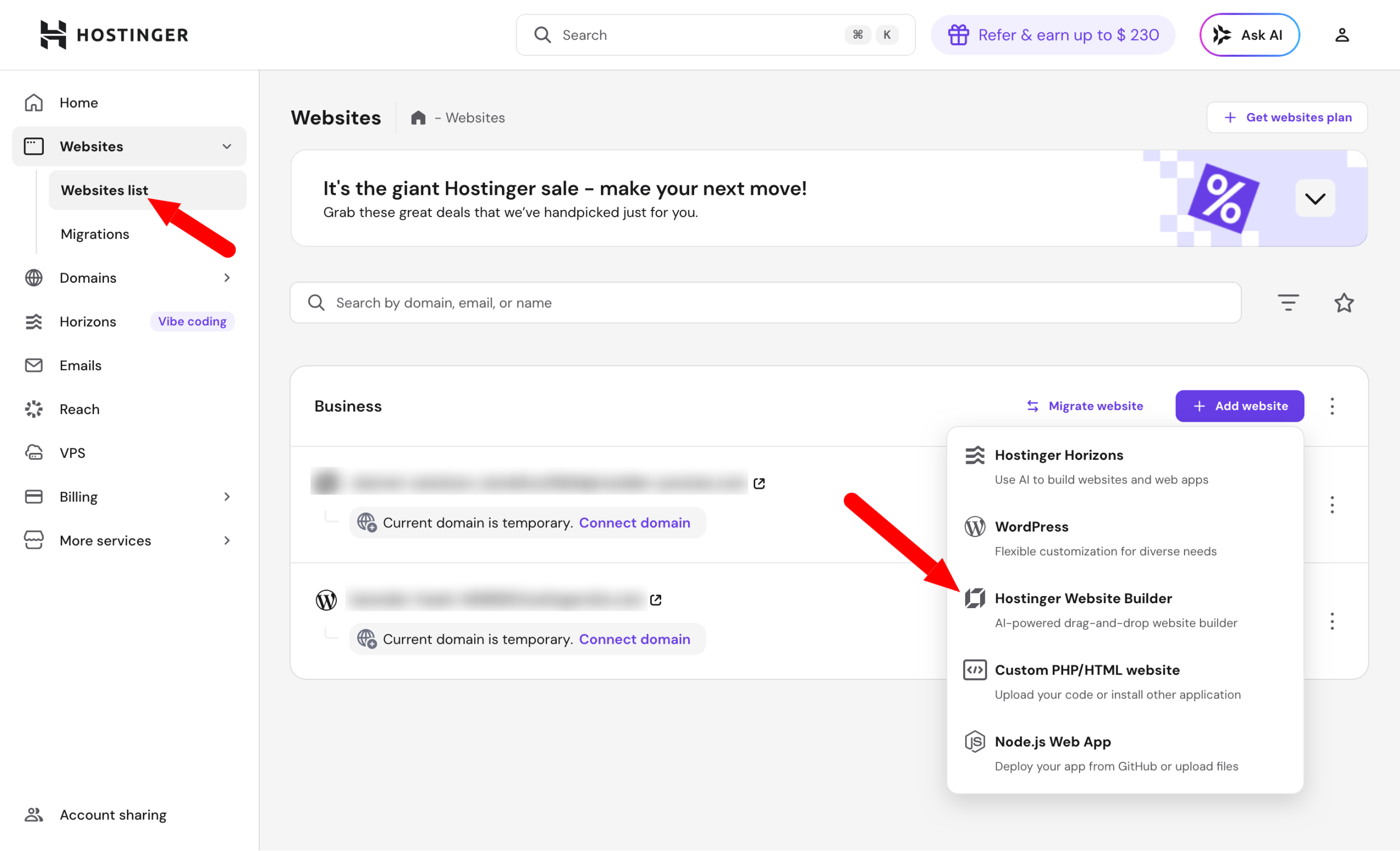1400x851 pixels.
Task: Open Business plan three-dot menu
Action: (x=1332, y=406)
